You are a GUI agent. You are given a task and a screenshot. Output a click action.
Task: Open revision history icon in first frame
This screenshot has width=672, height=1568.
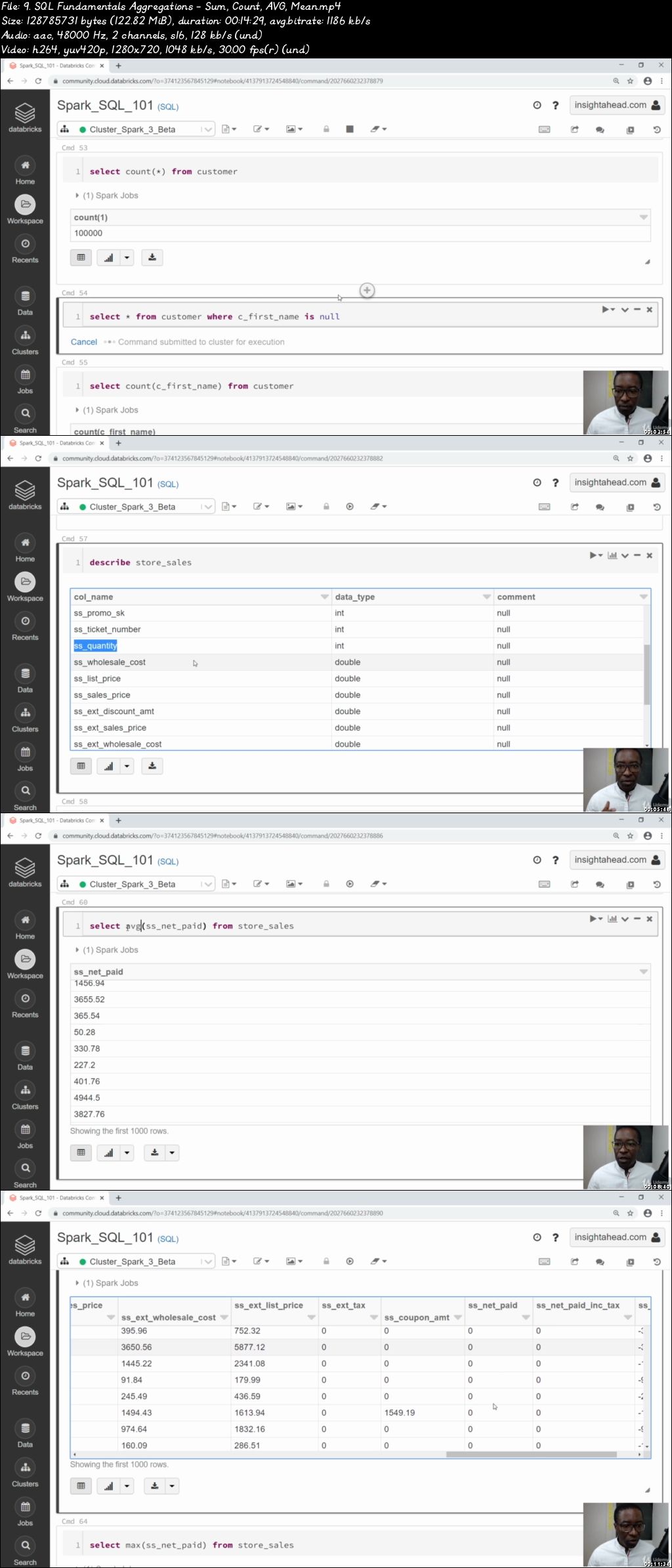pyautogui.click(x=657, y=130)
